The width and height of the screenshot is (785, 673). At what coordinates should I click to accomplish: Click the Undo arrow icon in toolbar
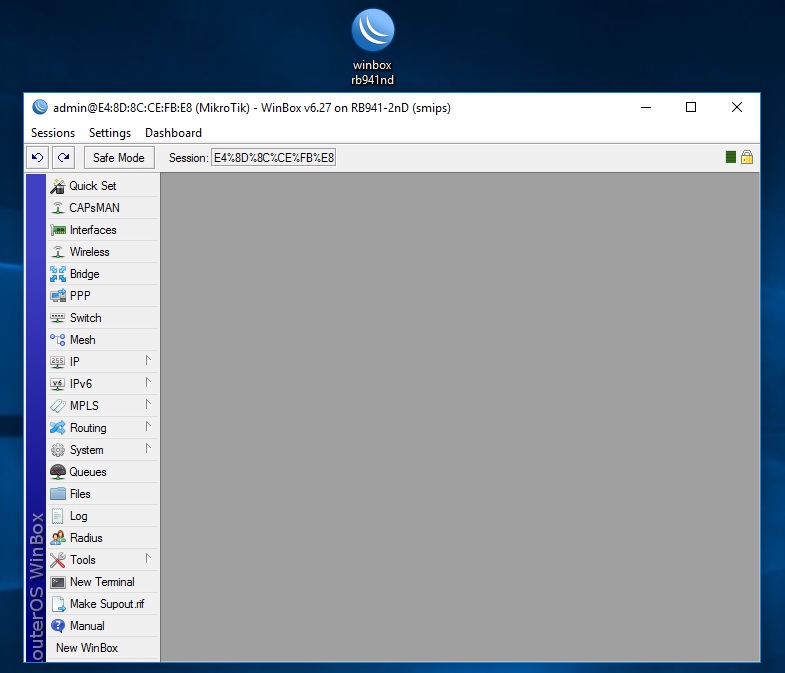coord(38,158)
